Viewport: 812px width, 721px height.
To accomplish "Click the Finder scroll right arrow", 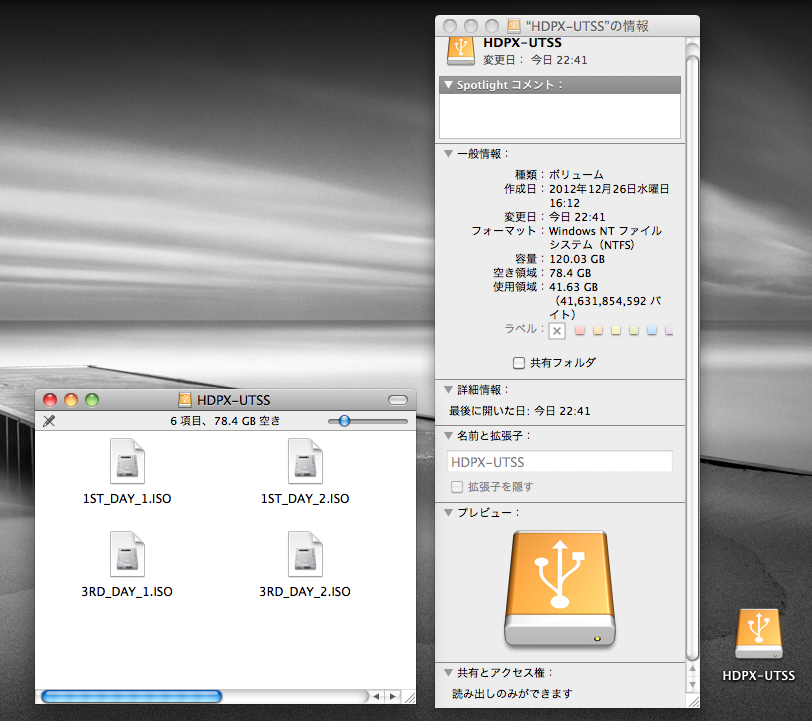I will pyautogui.click(x=393, y=697).
